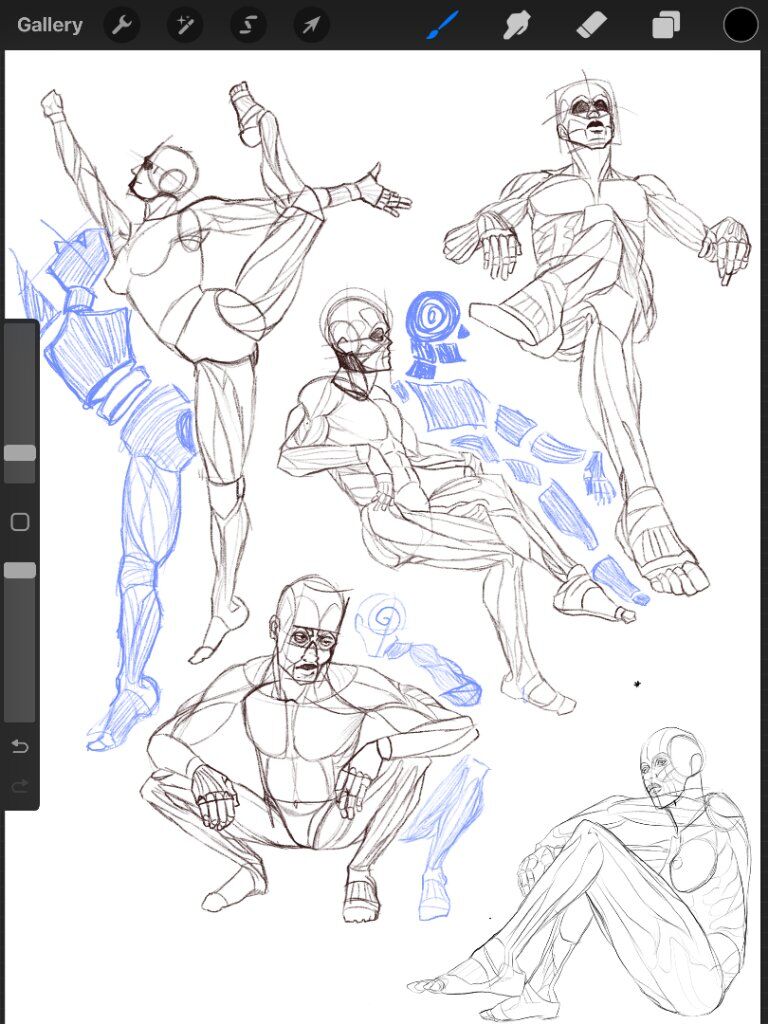Activate the Selection tool

248,25
